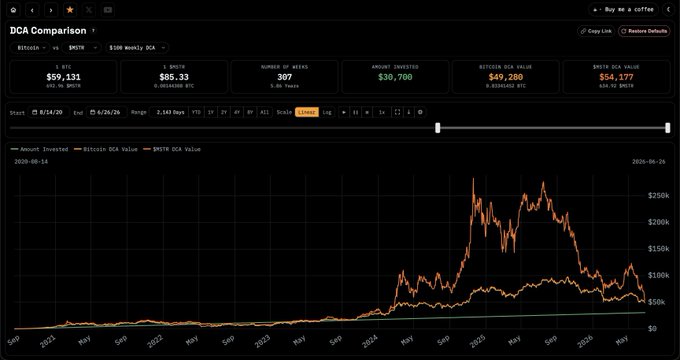Switch scale to Log
The image size is (680, 360).
coord(327,112)
